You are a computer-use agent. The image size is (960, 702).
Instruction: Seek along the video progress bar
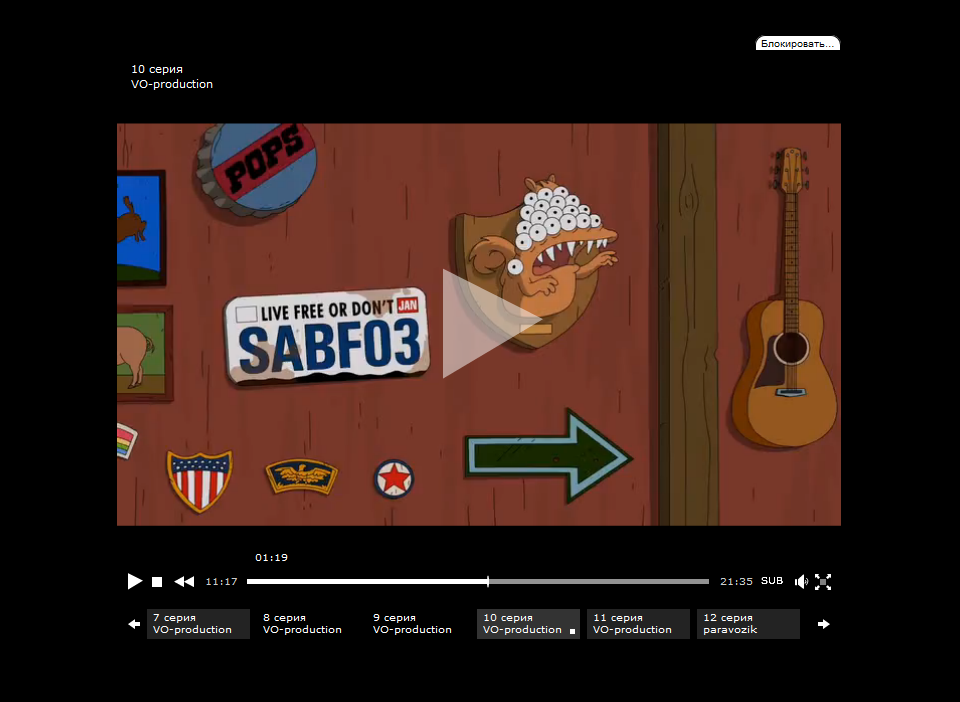[478, 581]
